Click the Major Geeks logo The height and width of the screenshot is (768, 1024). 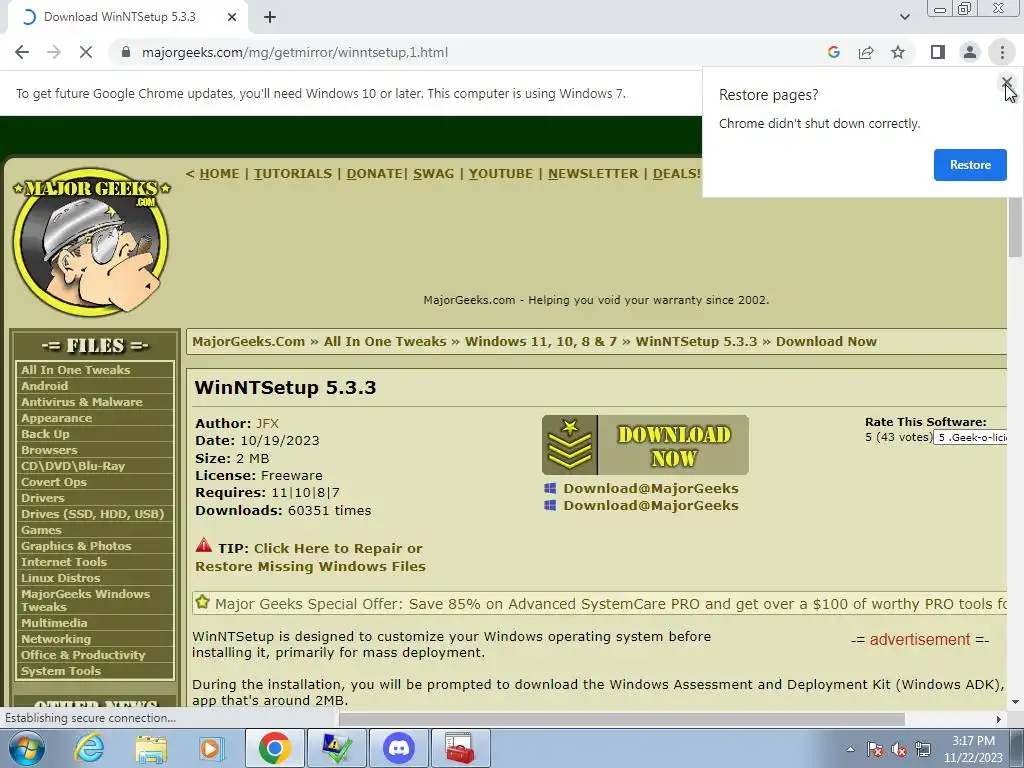tap(91, 242)
